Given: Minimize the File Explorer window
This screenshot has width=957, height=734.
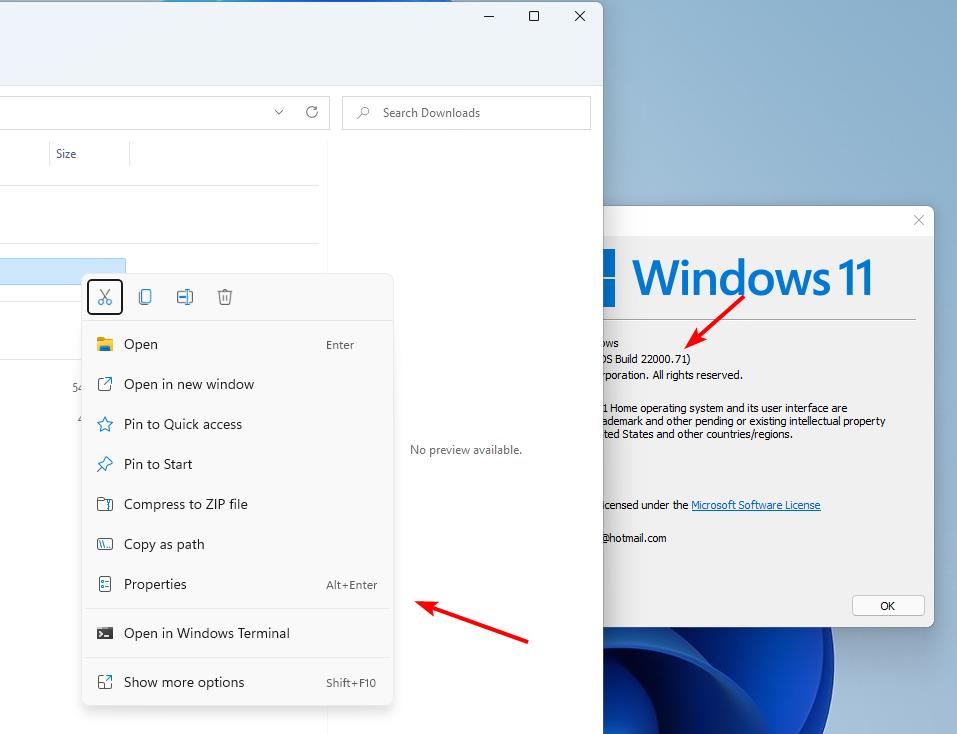Looking at the screenshot, I should point(489,16).
